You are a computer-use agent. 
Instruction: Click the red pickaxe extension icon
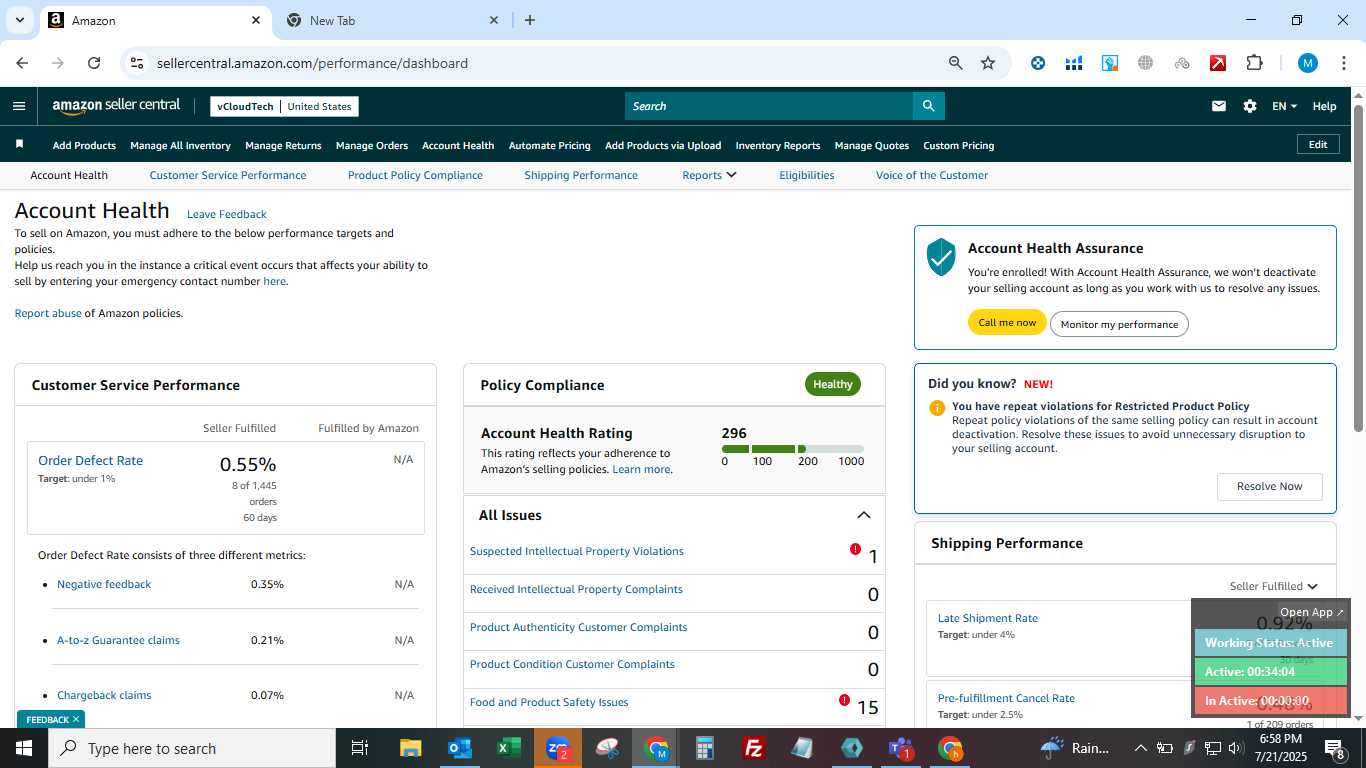point(1218,63)
